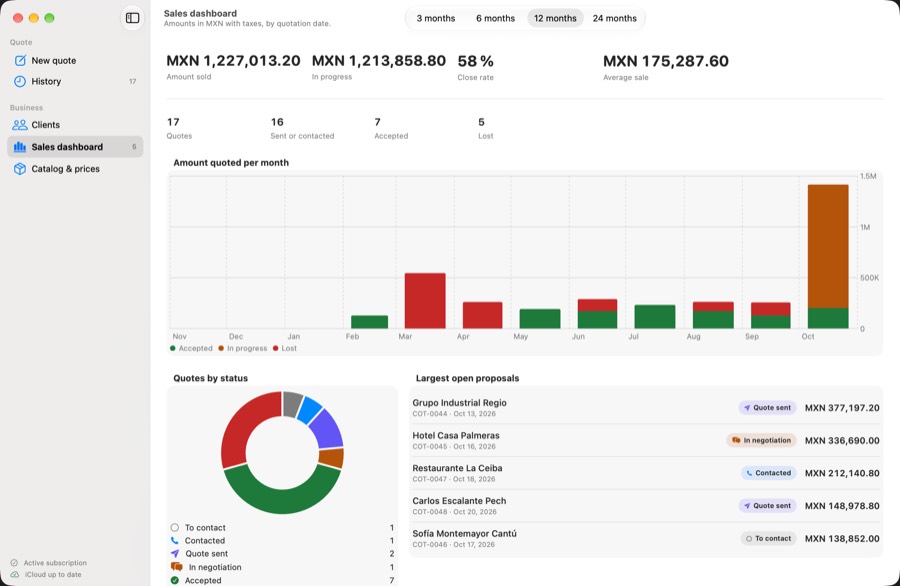Image resolution: width=900 pixels, height=586 pixels.
Task: Click the Sales dashboard chart icon
Action: (20, 147)
